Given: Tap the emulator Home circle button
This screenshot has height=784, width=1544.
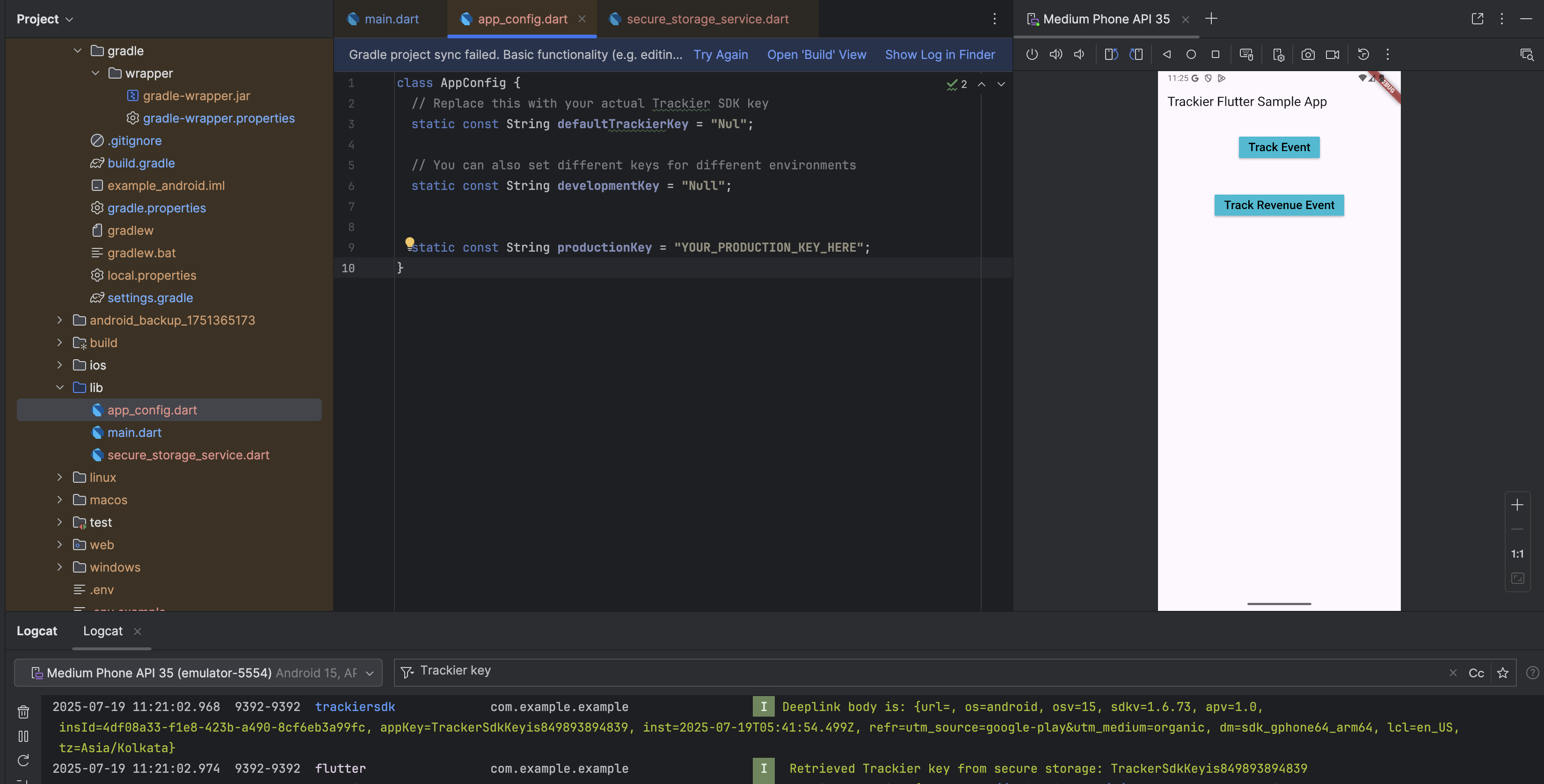Looking at the screenshot, I should click(1191, 55).
